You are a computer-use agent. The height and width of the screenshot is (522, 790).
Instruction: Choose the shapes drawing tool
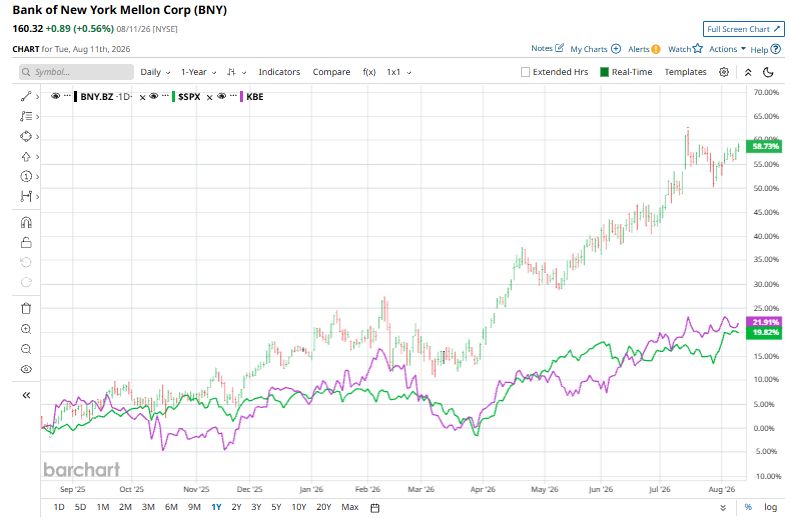click(x=26, y=137)
